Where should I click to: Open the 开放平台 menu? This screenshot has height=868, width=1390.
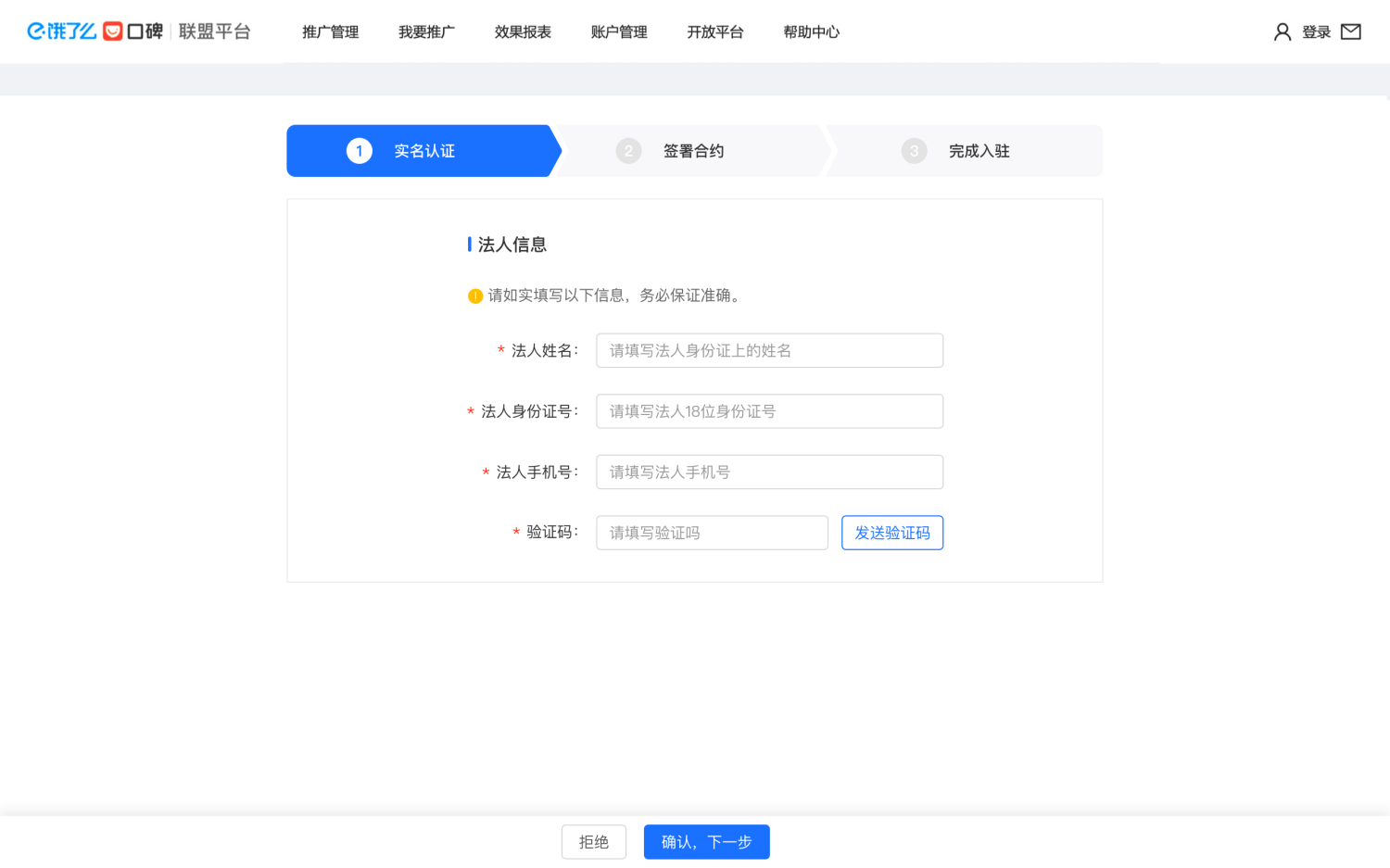715,32
